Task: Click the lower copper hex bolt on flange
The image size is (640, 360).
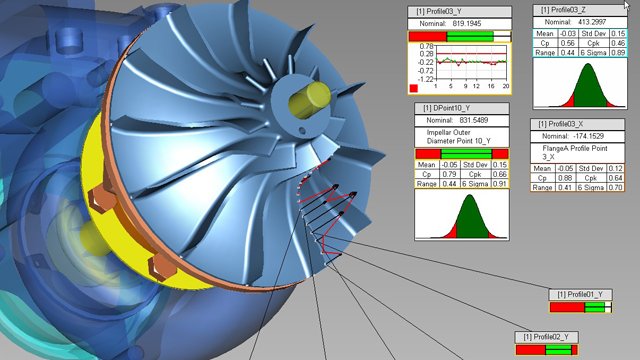Action: pos(162,267)
